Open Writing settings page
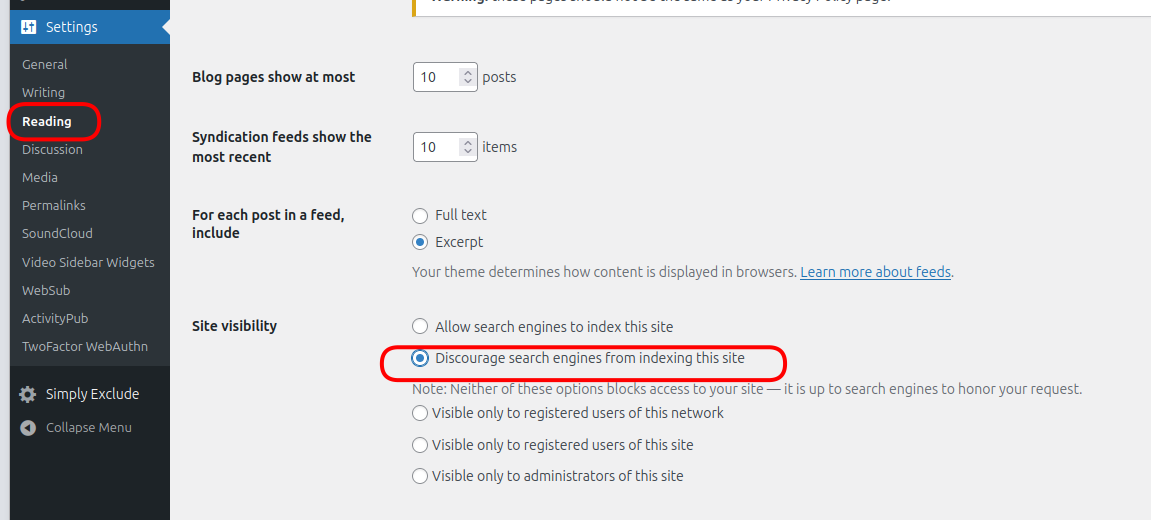 coord(43,93)
